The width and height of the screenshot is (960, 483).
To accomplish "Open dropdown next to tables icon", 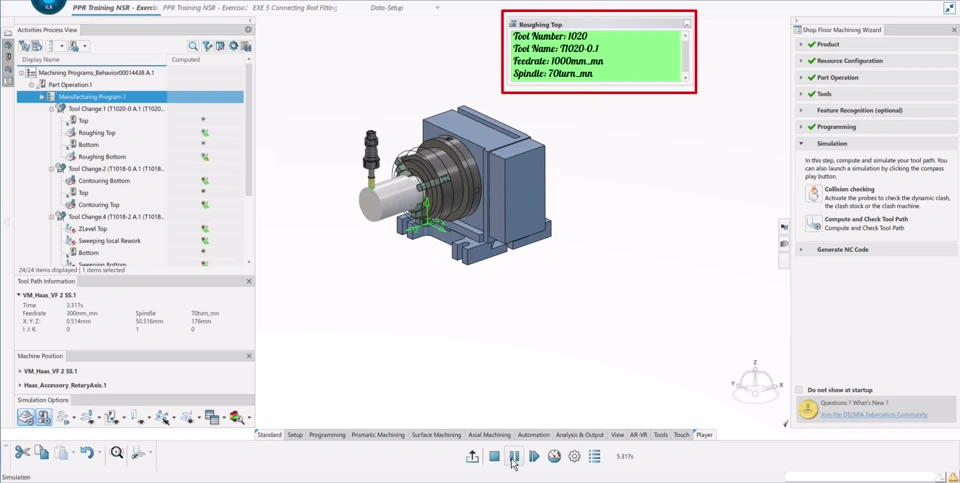I will pyautogui.click(x=224, y=418).
